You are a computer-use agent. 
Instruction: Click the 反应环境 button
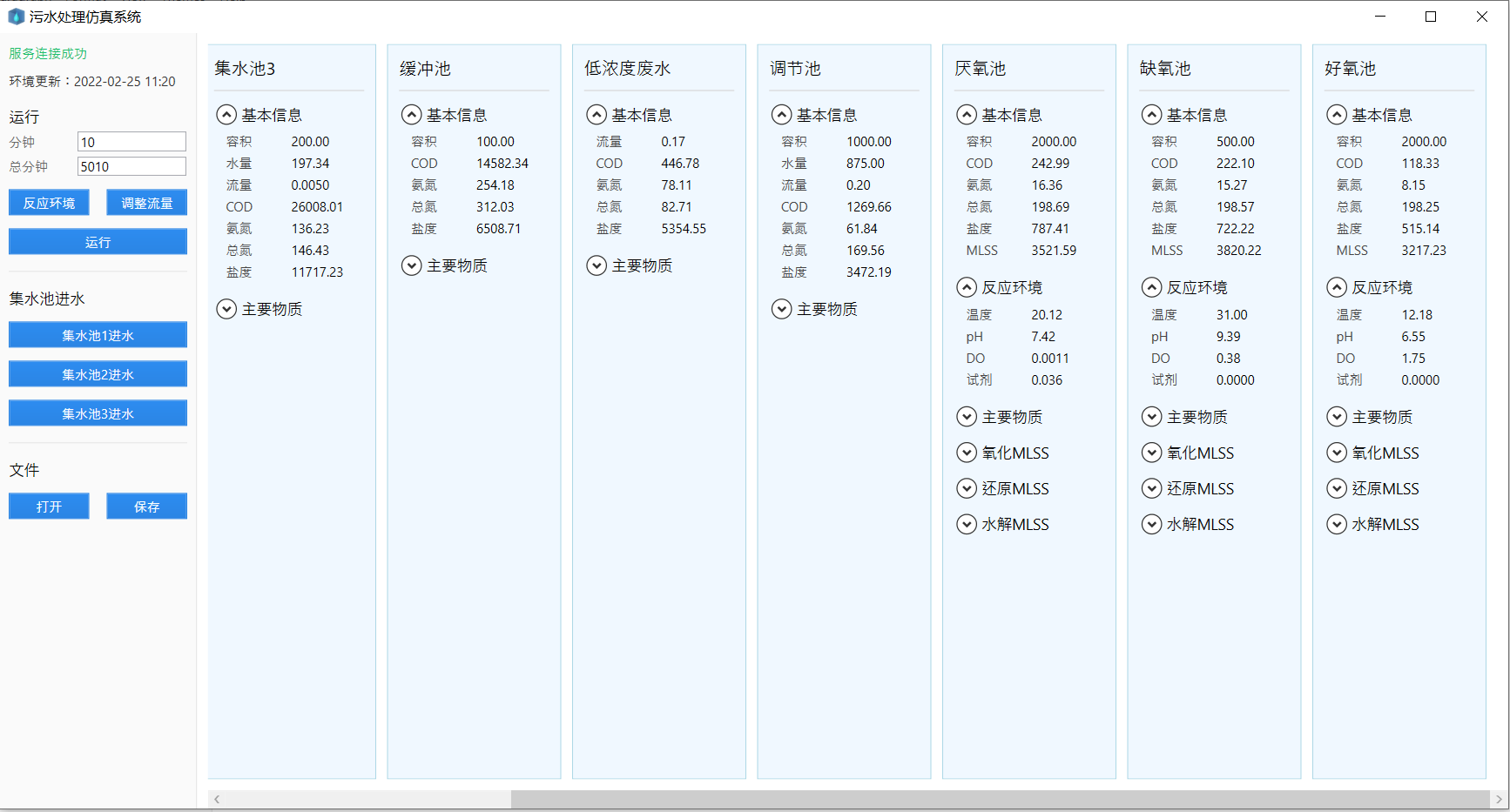(49, 203)
